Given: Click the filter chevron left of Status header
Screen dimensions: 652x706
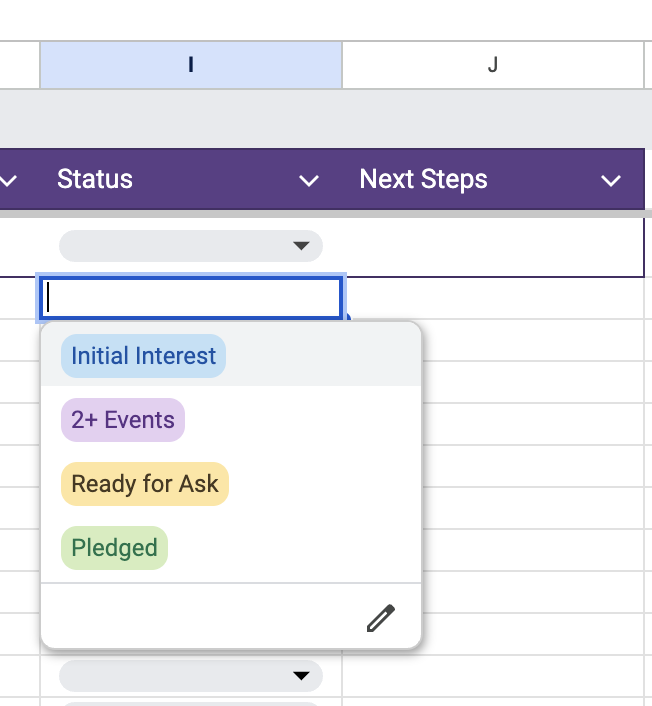Looking at the screenshot, I should coord(11,180).
